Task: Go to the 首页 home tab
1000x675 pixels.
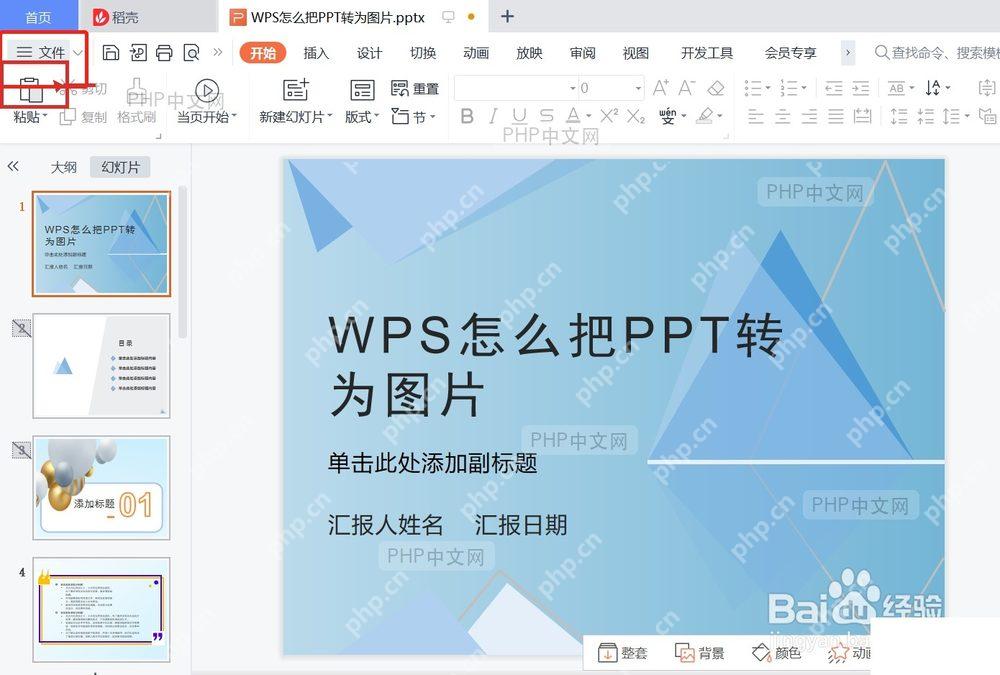Action: pyautogui.click(x=38, y=17)
